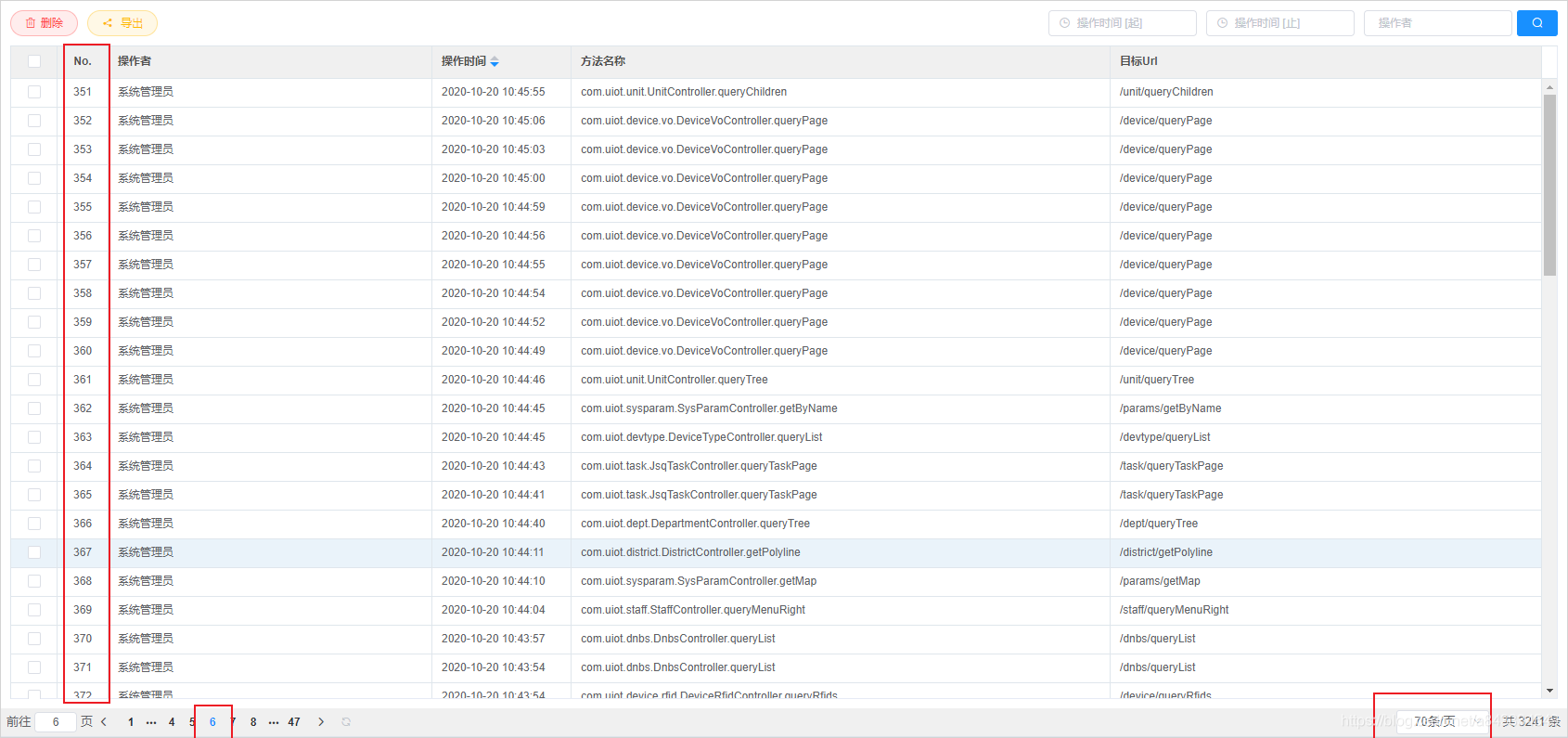Click com.uiot.dept.DepartmentController.queryTree cell

coord(695,524)
